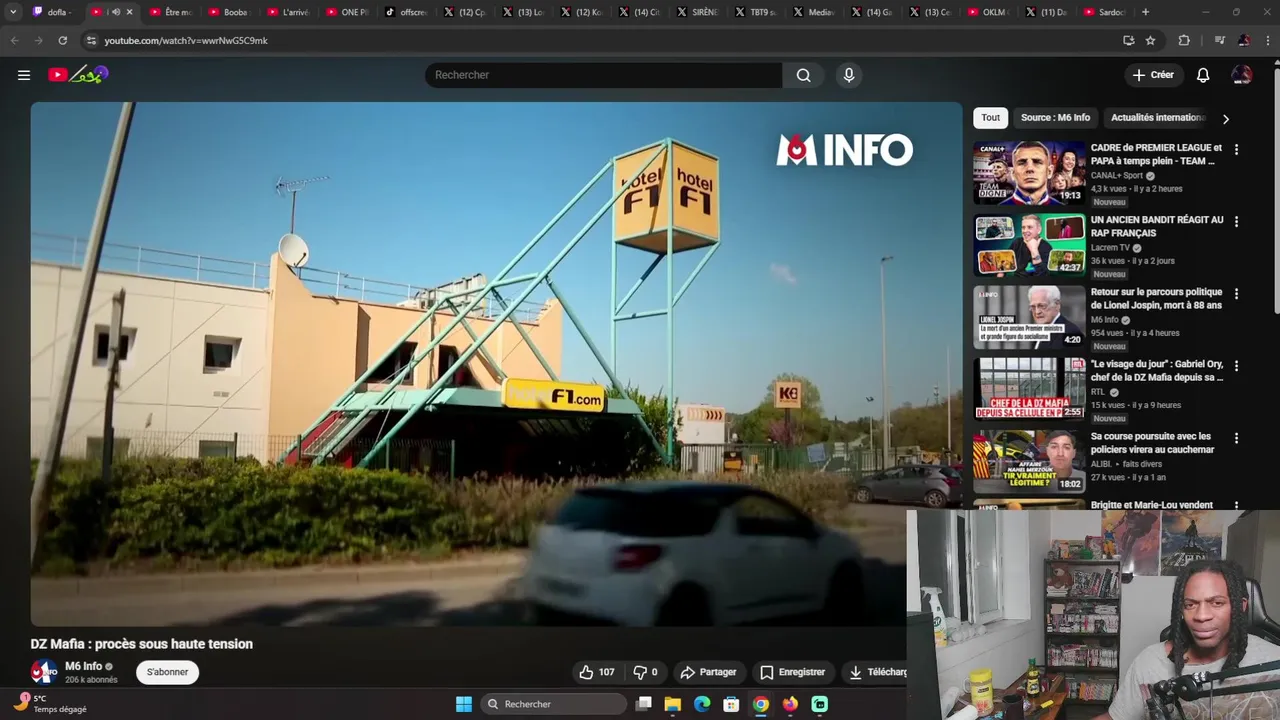Open Microsoft Store from taskbar
Screen dimensions: 1280x720
(x=731, y=704)
